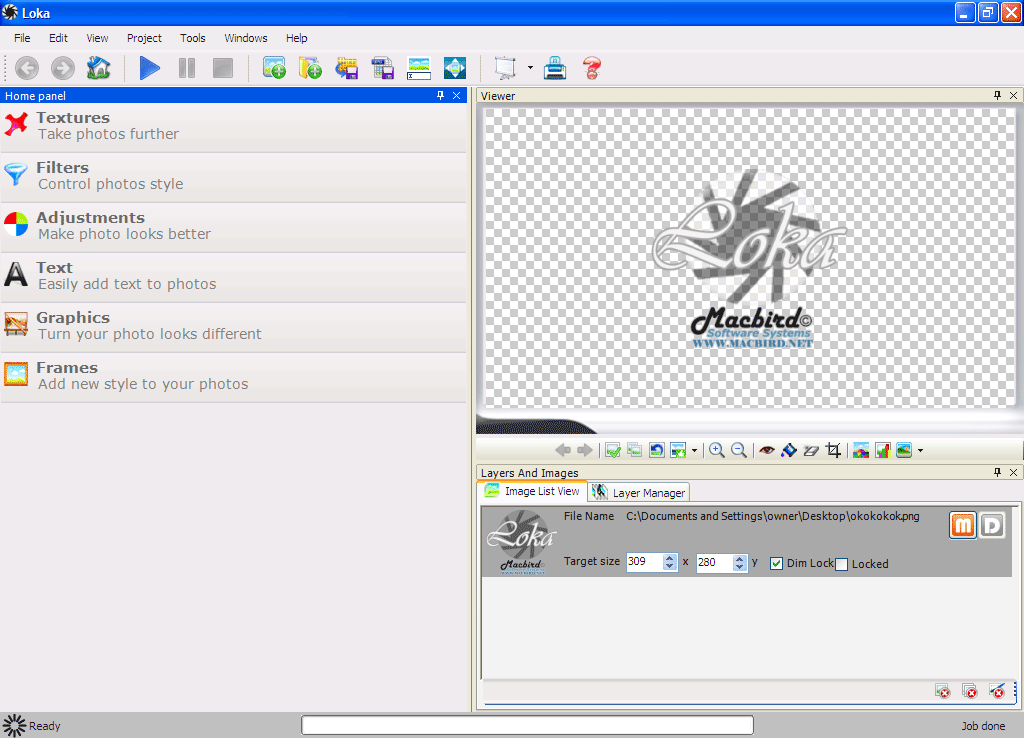Viewport: 1024px width, 738px height.
Task: Open the dropdown arrow beside the projector screen icon
Action: pos(530,68)
